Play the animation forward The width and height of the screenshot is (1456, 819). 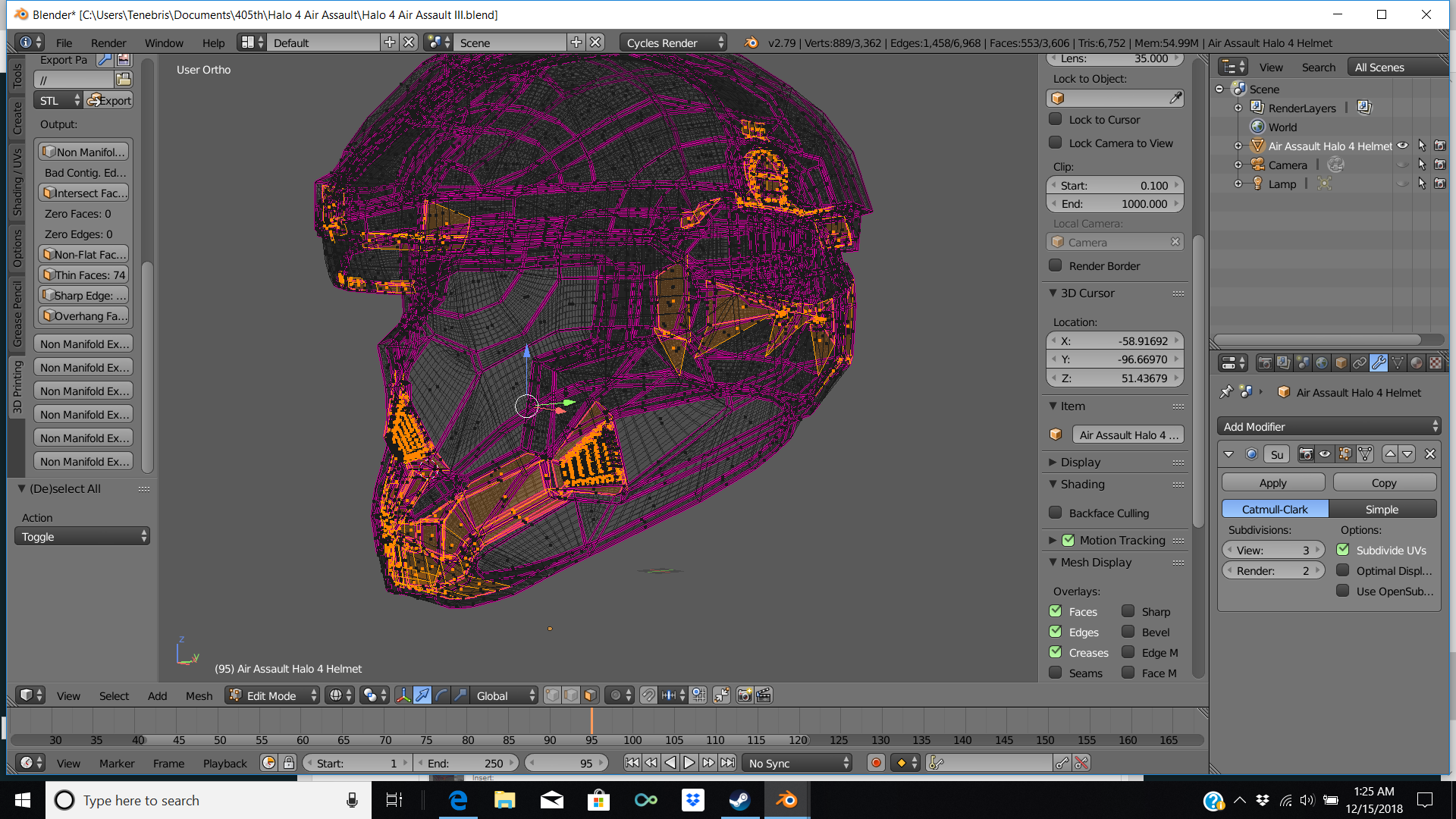coord(689,763)
